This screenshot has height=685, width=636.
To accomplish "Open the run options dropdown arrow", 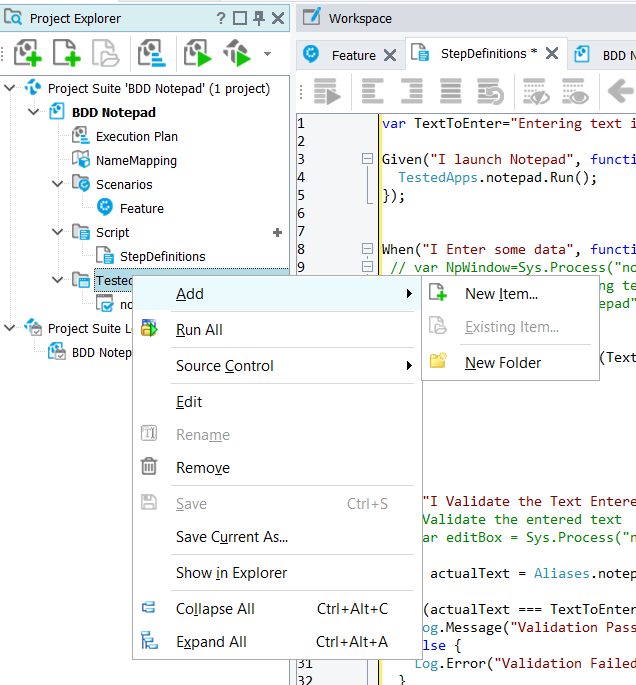I will pyautogui.click(x=267, y=54).
